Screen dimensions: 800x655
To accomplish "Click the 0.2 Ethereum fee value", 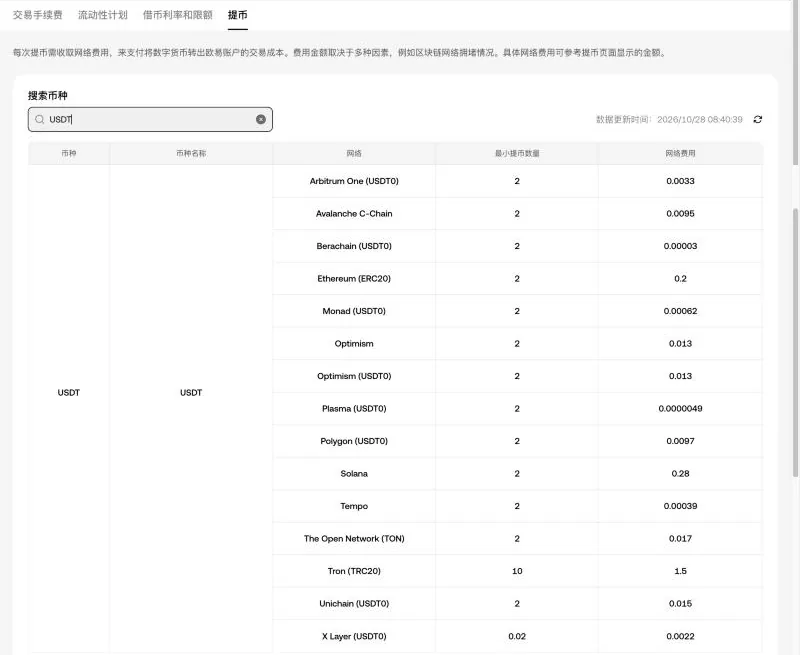I will pos(680,279).
